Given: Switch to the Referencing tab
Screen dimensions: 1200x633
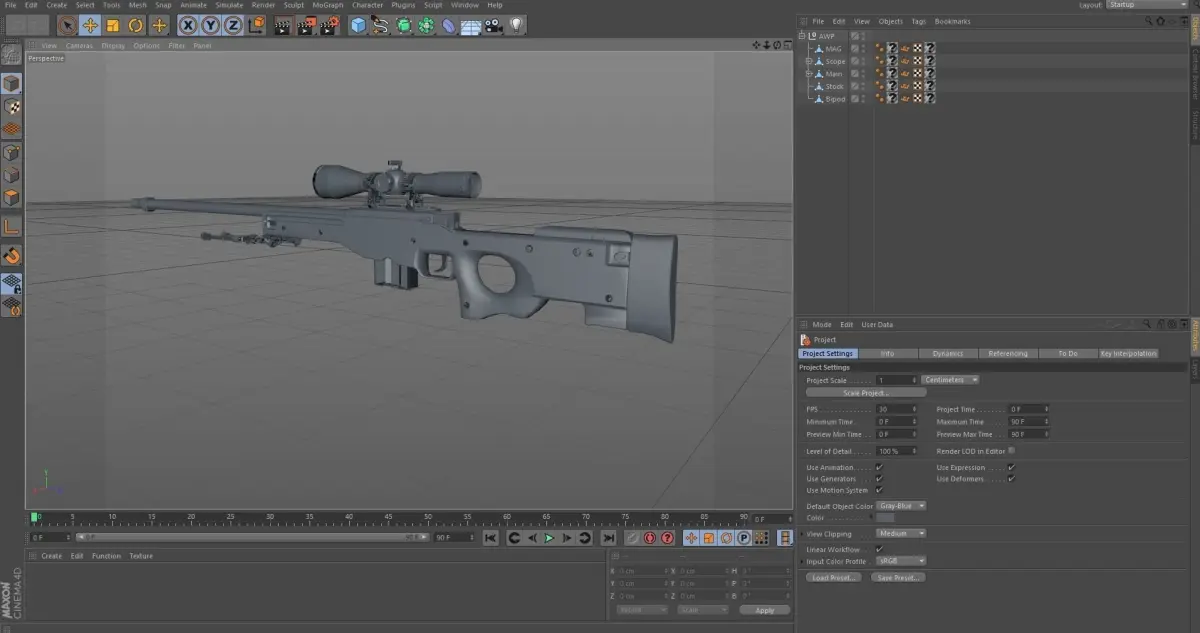Looking at the screenshot, I should (1007, 353).
